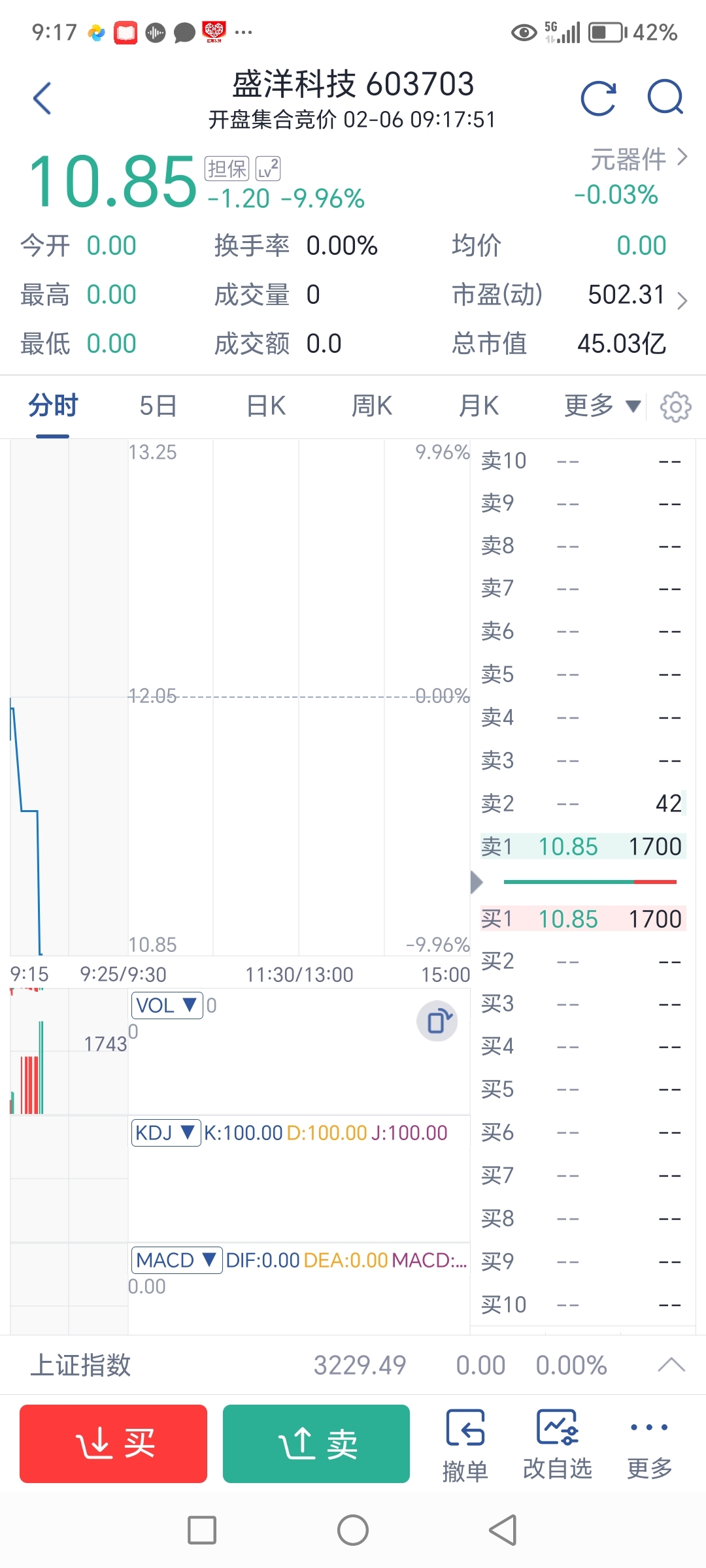This screenshot has height=1568, width=706.
Task: Collapse order book with triangle arrow
Action: (477, 882)
